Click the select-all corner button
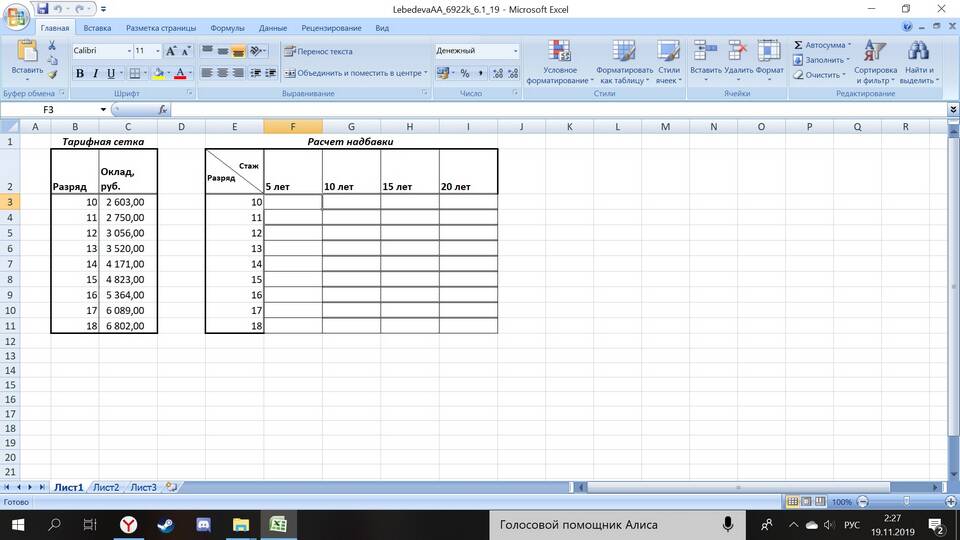The image size is (960, 540). [10, 126]
